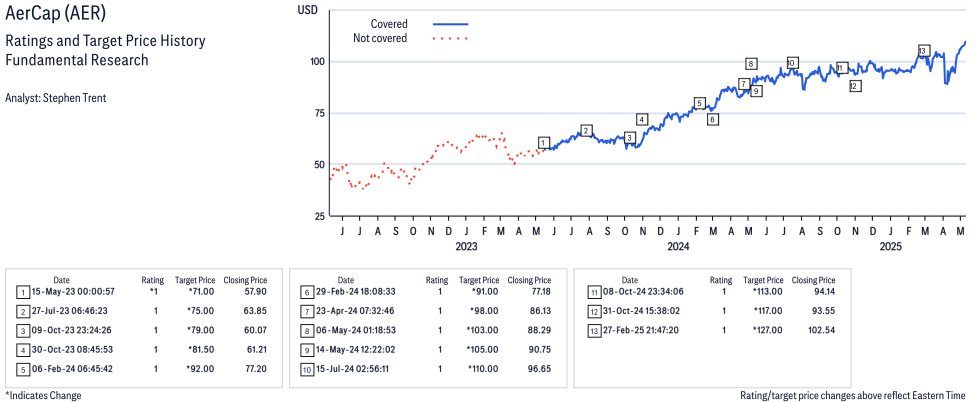Screen dimensions: 976x402
Task: Click the numbered box 5 beside 06-Feb-24
Action: [x=23, y=370]
